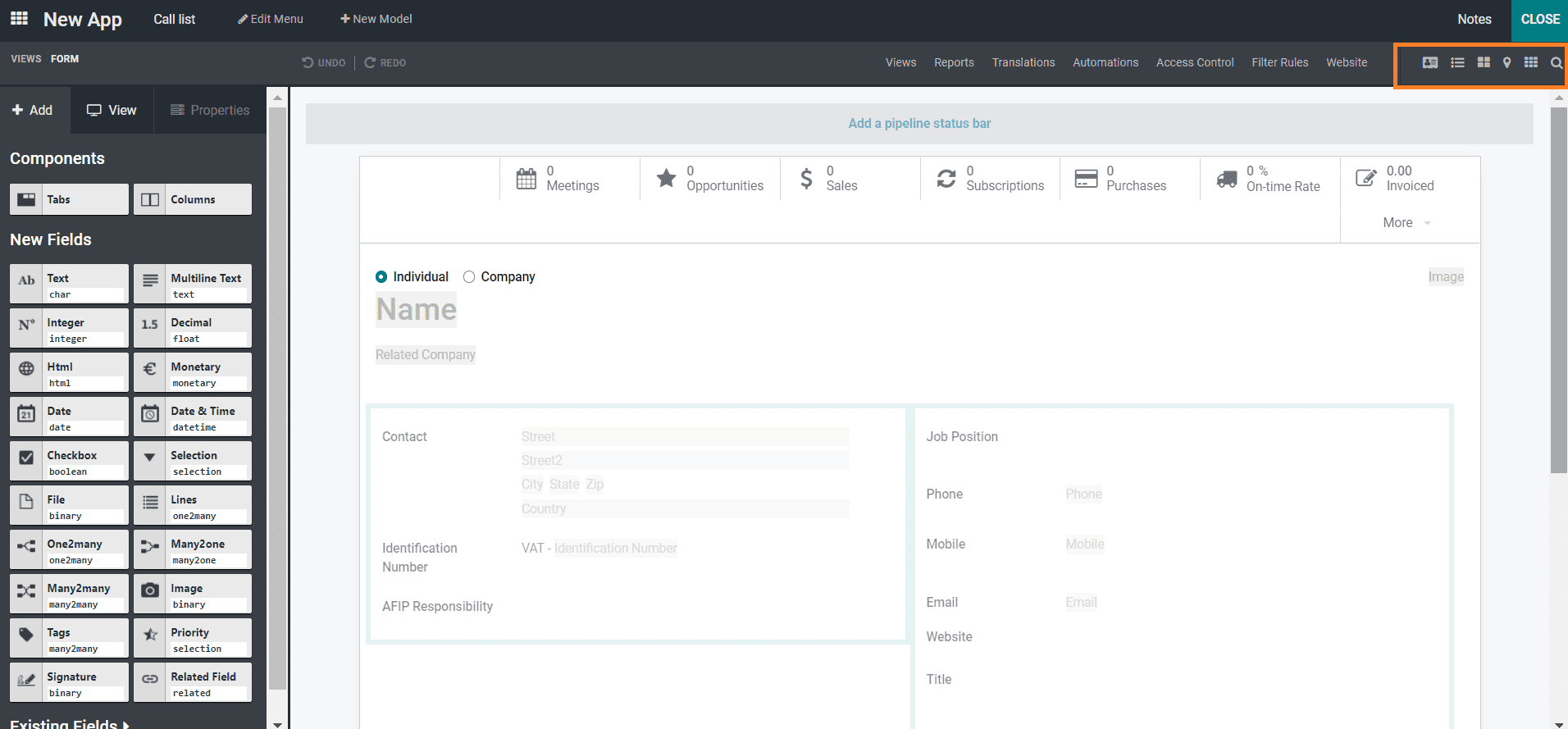Click the Redo button
The height and width of the screenshot is (729, 1568).
pyautogui.click(x=385, y=62)
